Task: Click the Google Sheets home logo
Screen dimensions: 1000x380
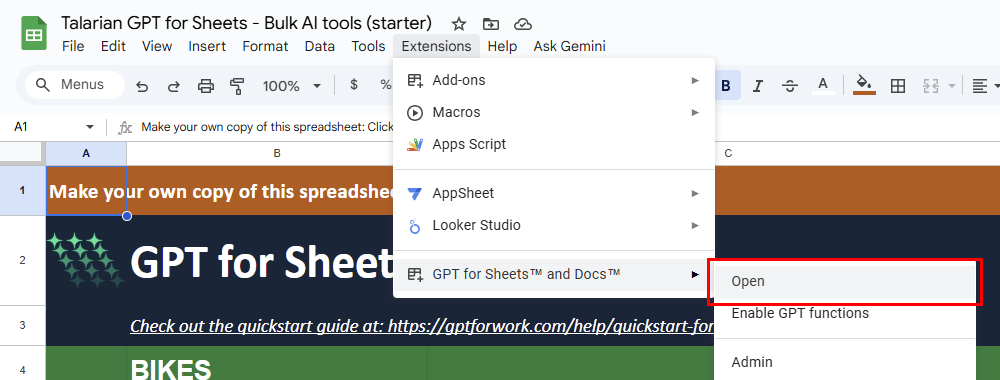Action: [x=34, y=33]
